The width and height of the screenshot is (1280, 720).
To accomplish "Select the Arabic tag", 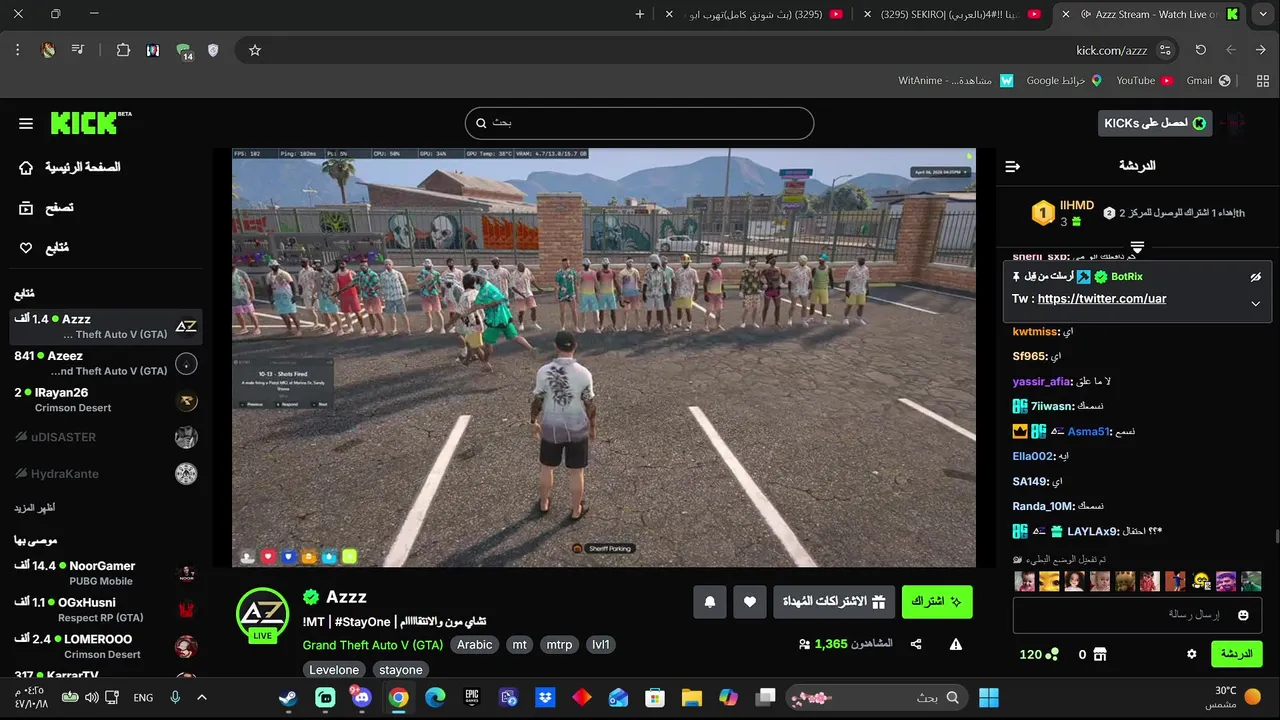I will [x=475, y=645].
